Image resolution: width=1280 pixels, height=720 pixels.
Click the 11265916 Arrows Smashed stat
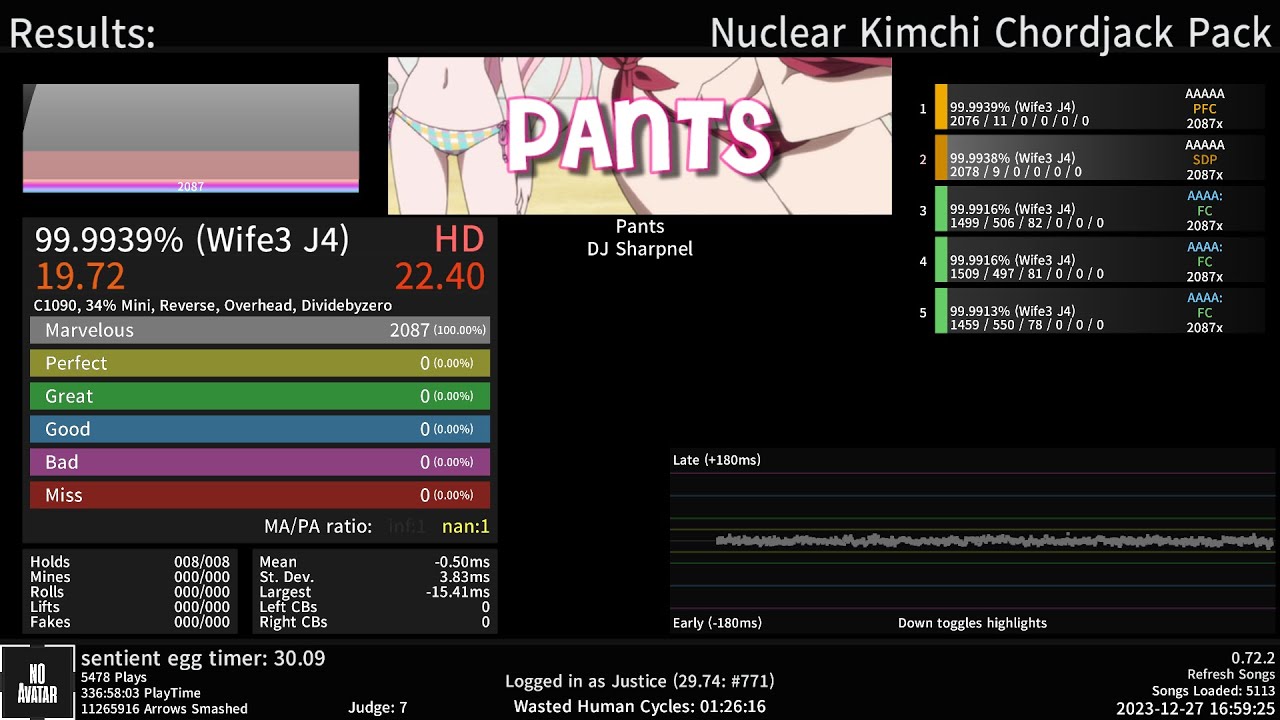(x=165, y=709)
